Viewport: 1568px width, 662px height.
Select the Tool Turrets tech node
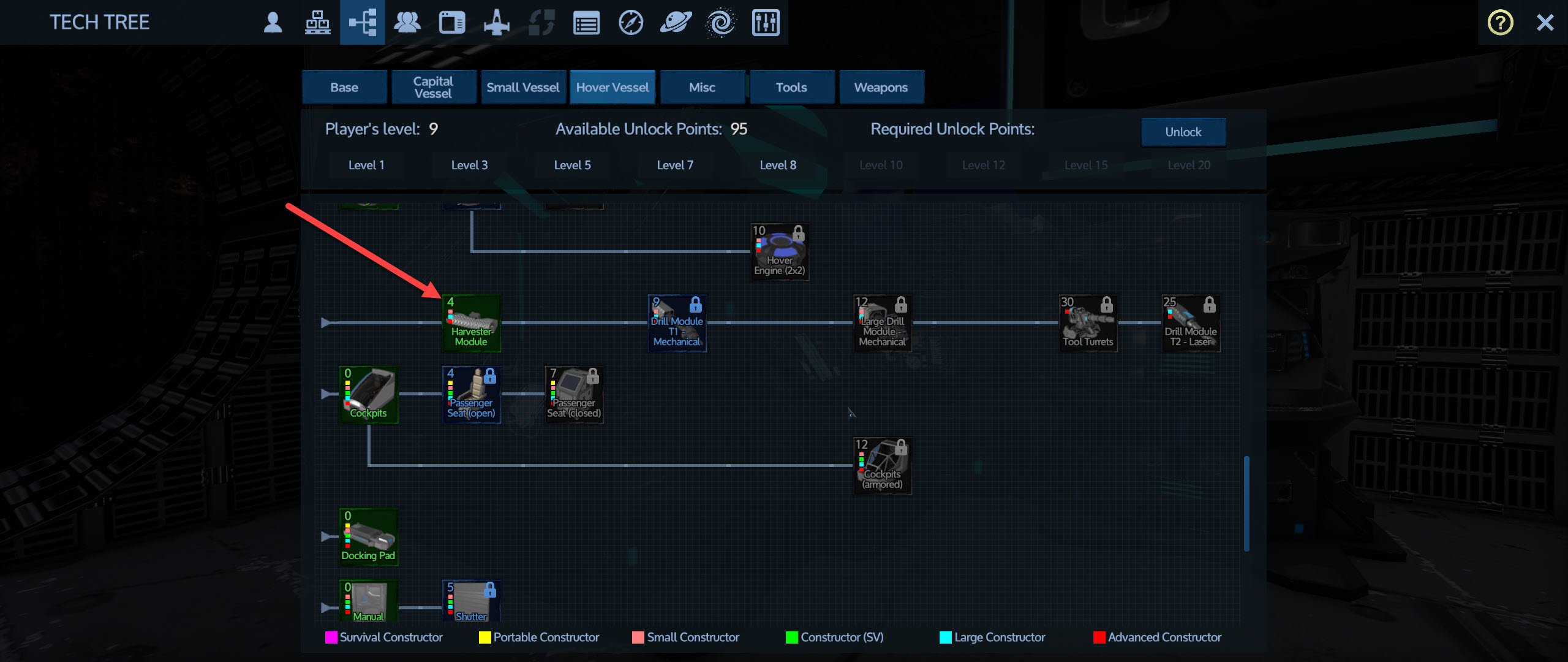click(1088, 323)
